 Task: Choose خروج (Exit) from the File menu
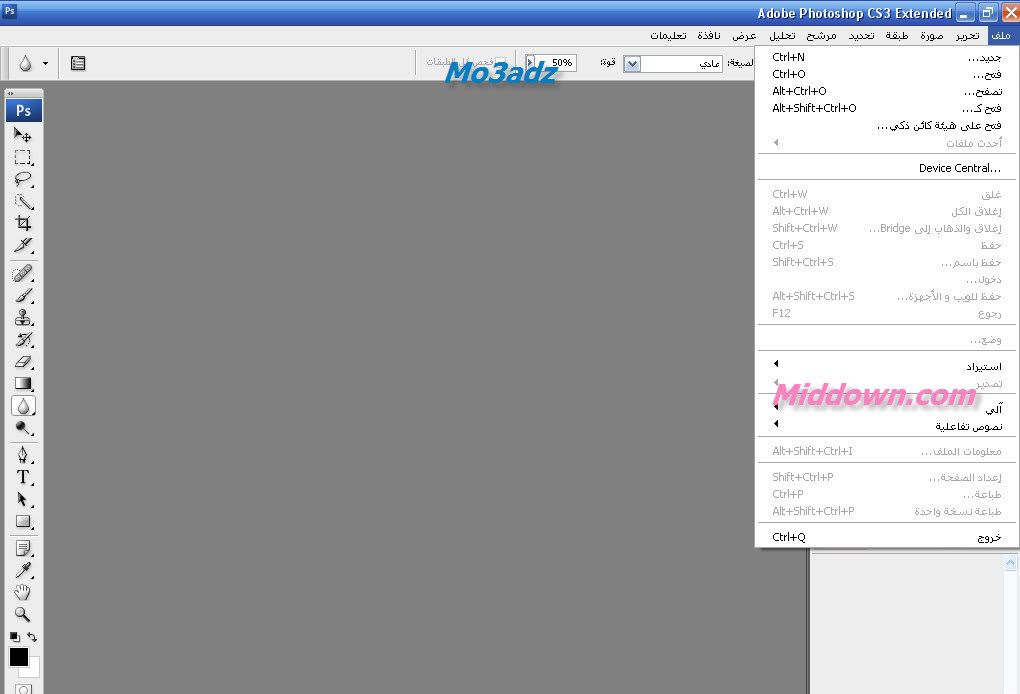coord(887,537)
